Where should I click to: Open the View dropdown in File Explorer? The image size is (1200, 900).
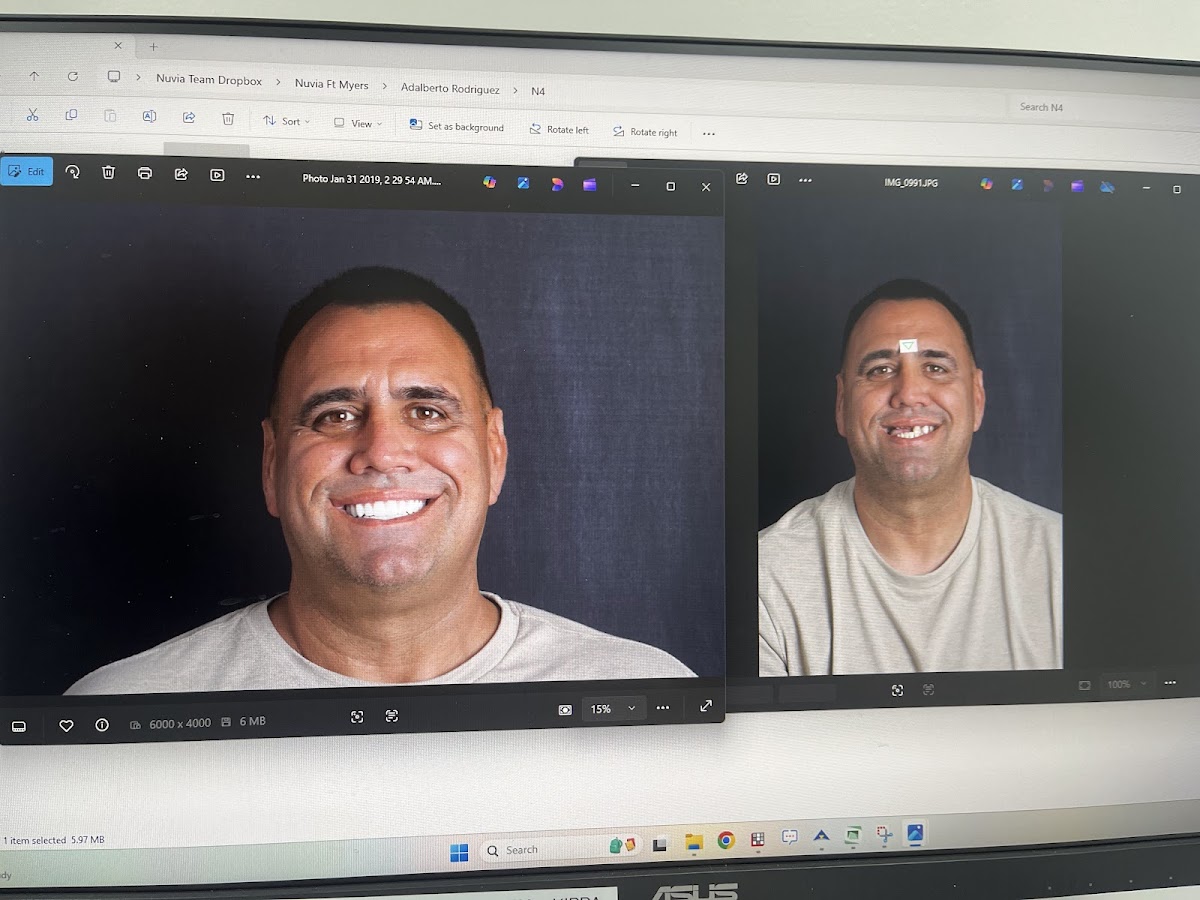pyautogui.click(x=357, y=123)
